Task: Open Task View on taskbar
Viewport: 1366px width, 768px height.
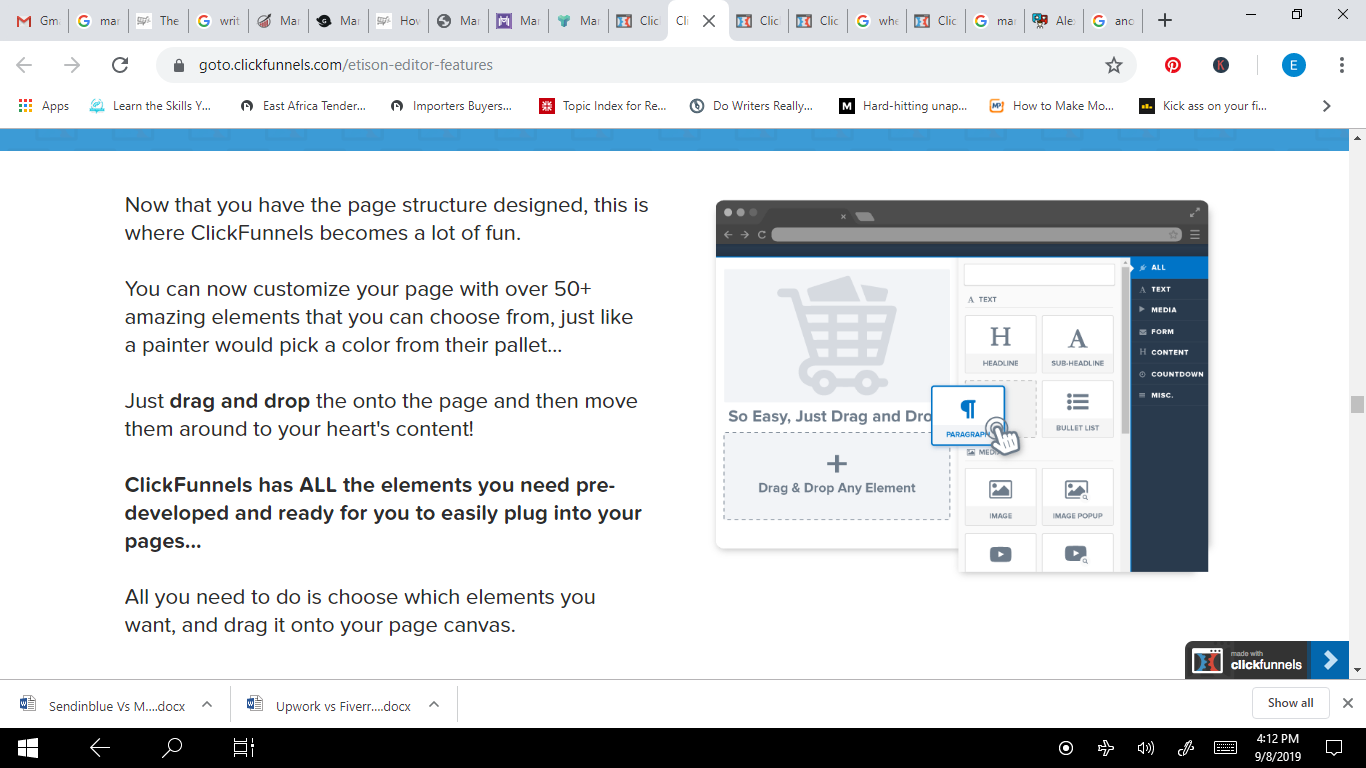Action: tap(244, 747)
